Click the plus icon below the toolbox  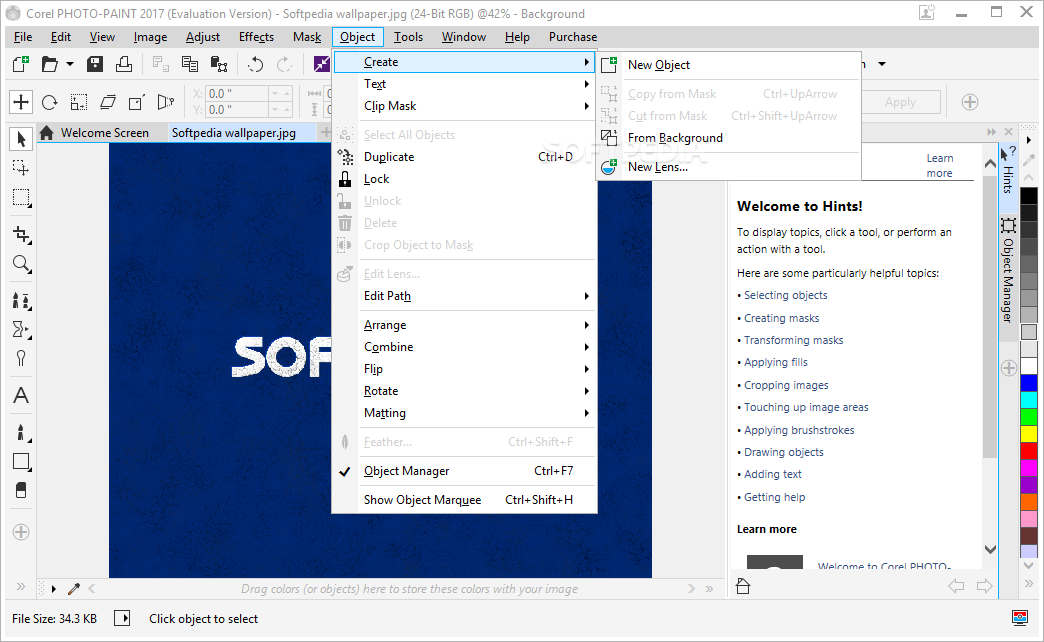(21, 532)
